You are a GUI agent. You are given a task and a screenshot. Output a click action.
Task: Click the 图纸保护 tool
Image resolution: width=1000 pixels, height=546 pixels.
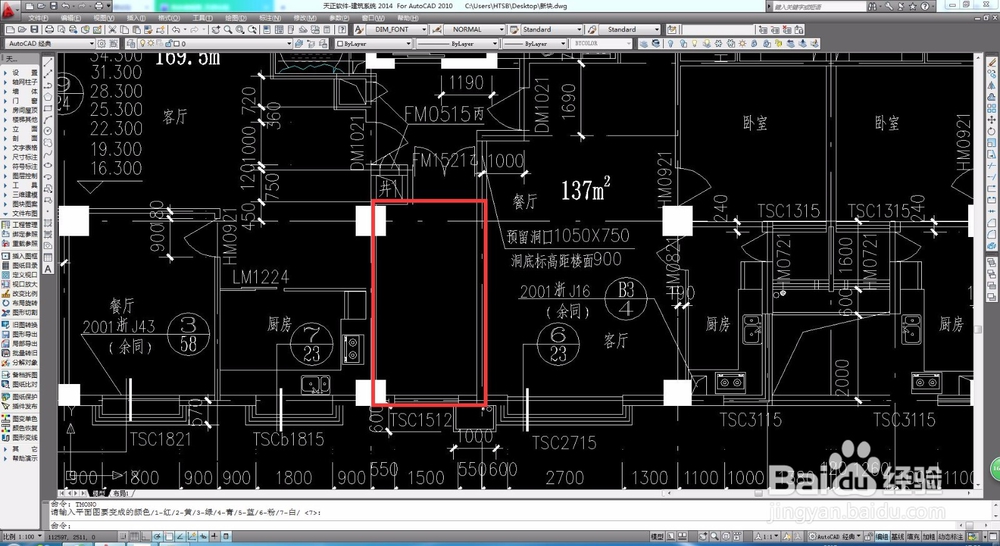point(20,396)
